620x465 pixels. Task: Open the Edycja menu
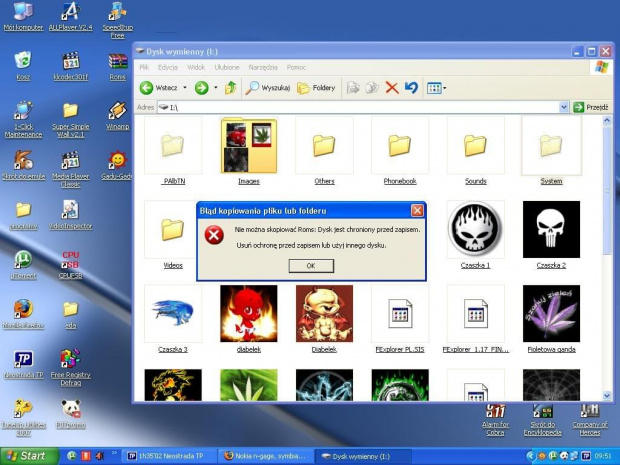167,67
